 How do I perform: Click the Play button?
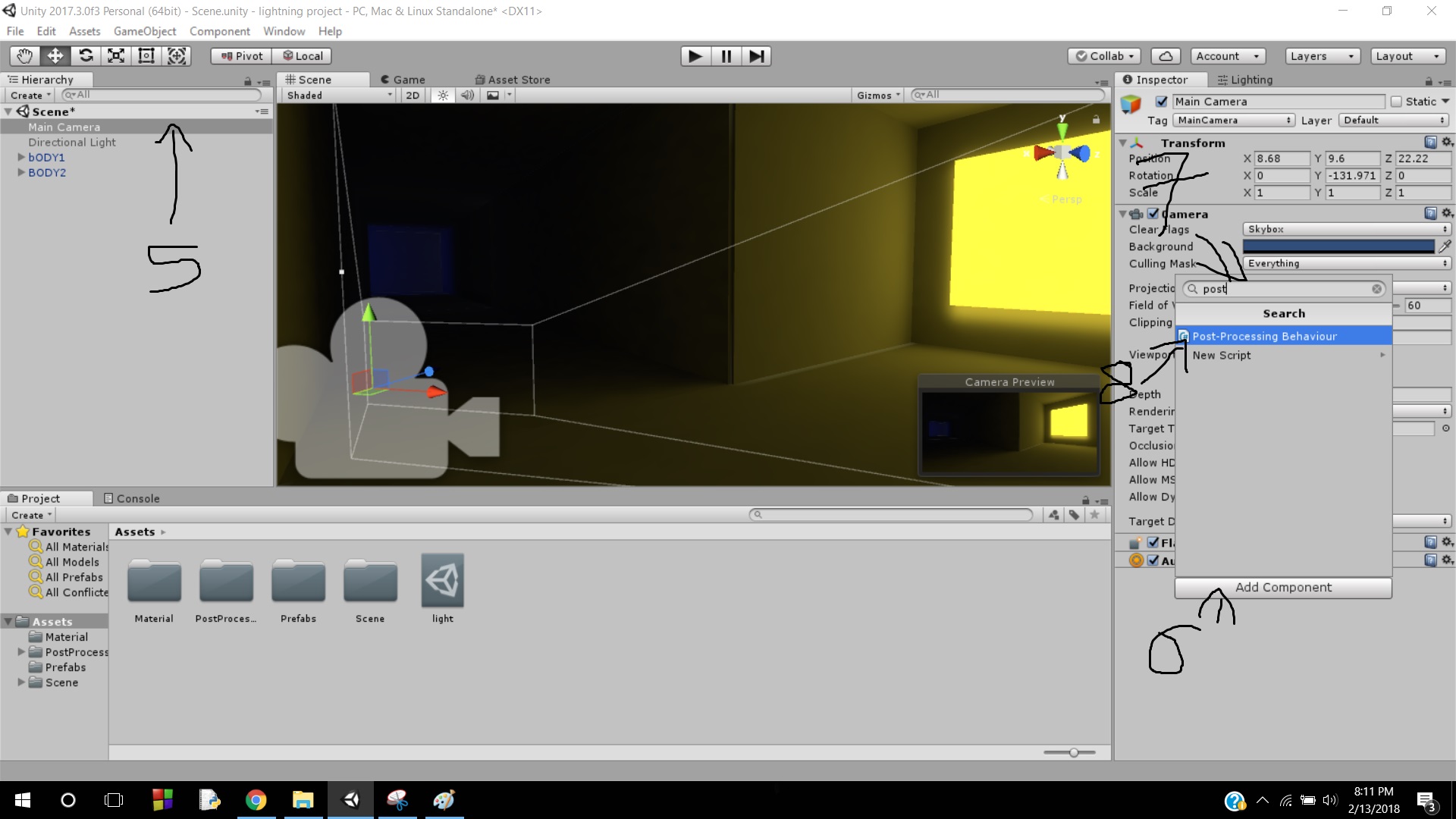click(695, 56)
